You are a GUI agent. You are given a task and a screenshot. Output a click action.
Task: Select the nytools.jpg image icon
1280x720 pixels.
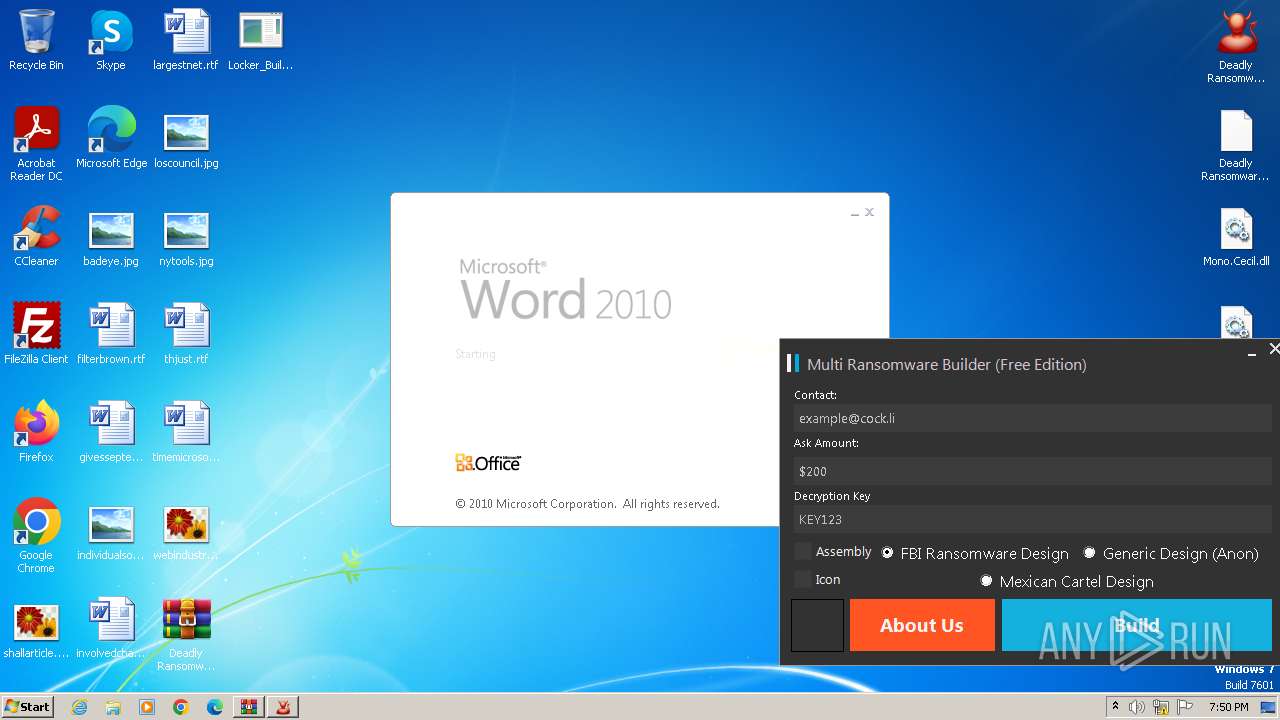coord(186,236)
